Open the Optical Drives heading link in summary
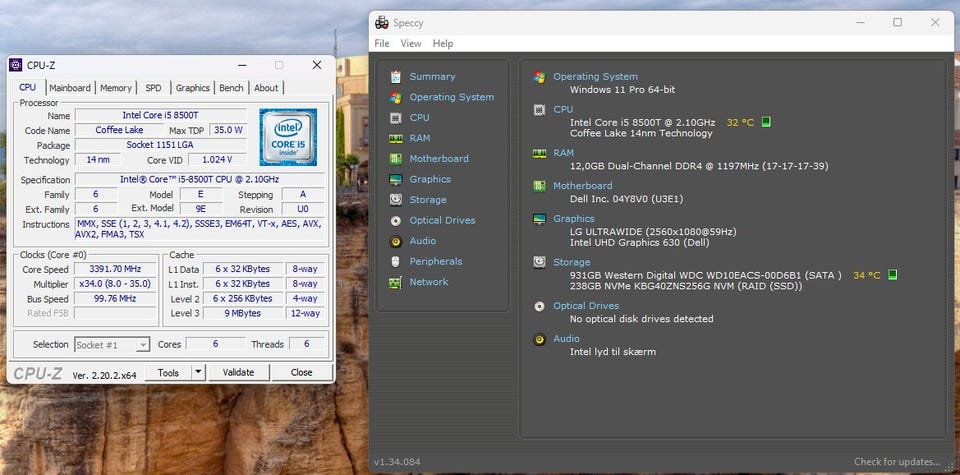This screenshot has height=475, width=960. [586, 306]
